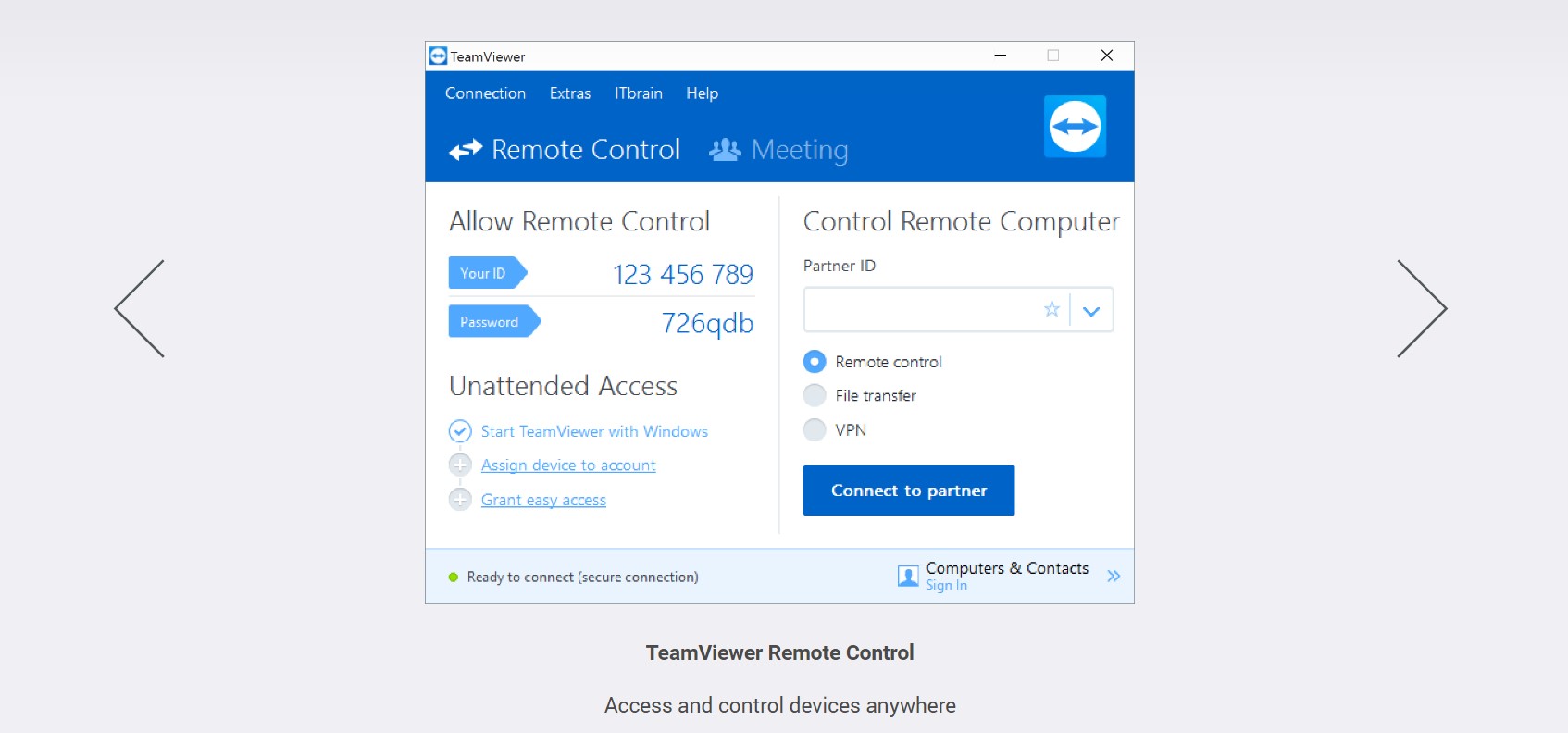Screen dimensions: 1568x733
Task: Open the ITbrain menu
Action: click(x=639, y=93)
